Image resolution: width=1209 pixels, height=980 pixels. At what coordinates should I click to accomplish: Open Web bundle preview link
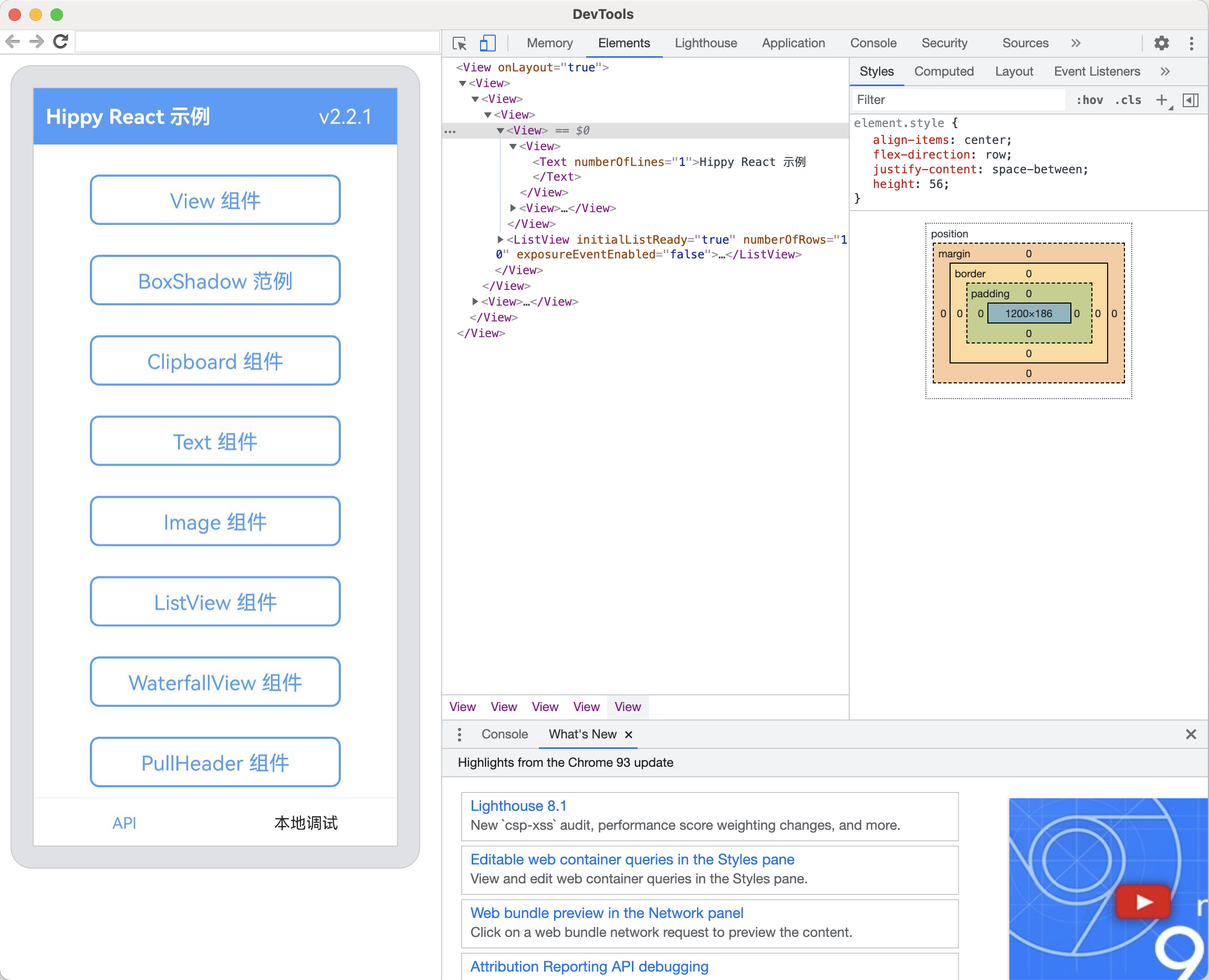[607, 913]
